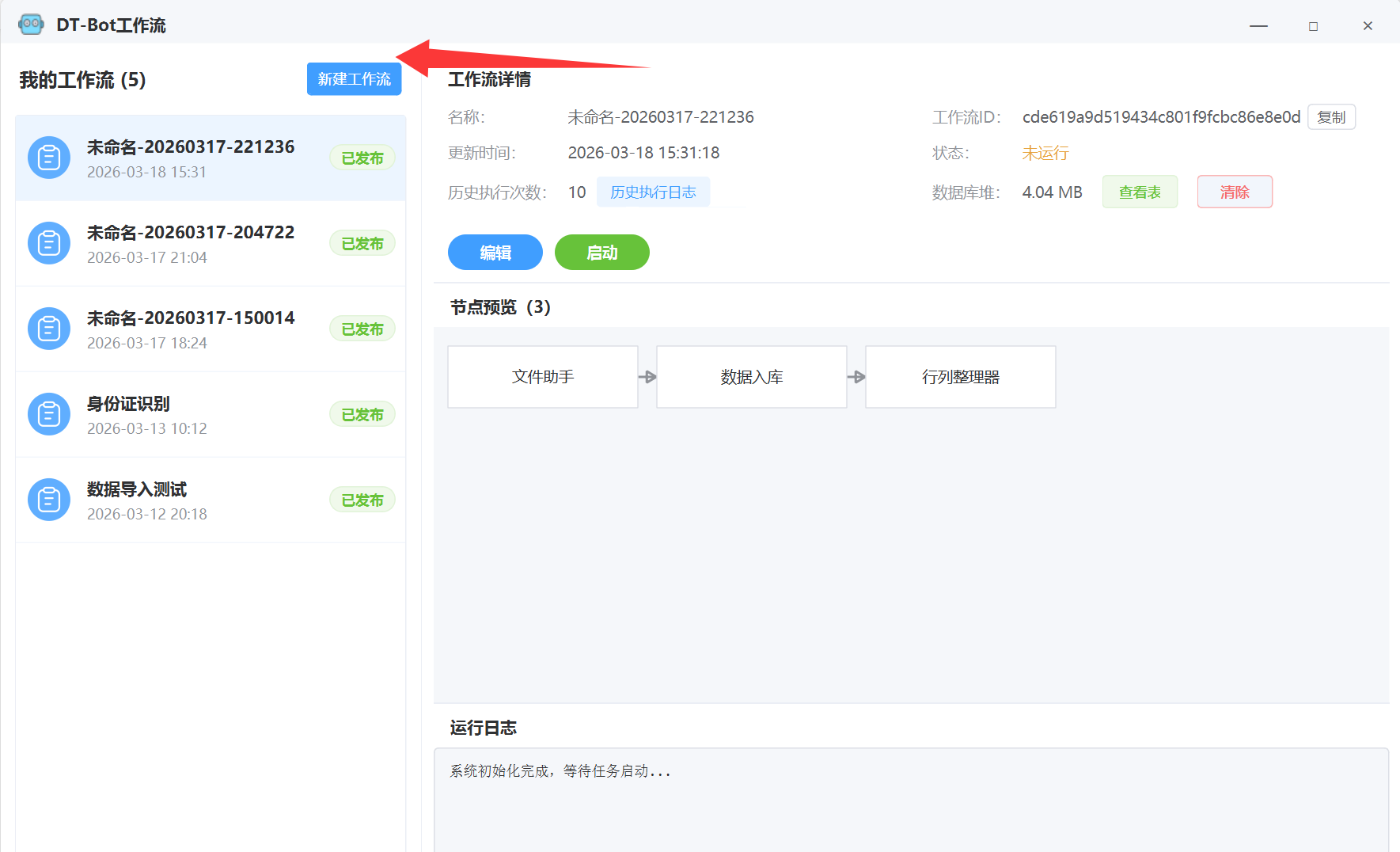Click the 已发布 badge on 数据导入测试

point(362,500)
